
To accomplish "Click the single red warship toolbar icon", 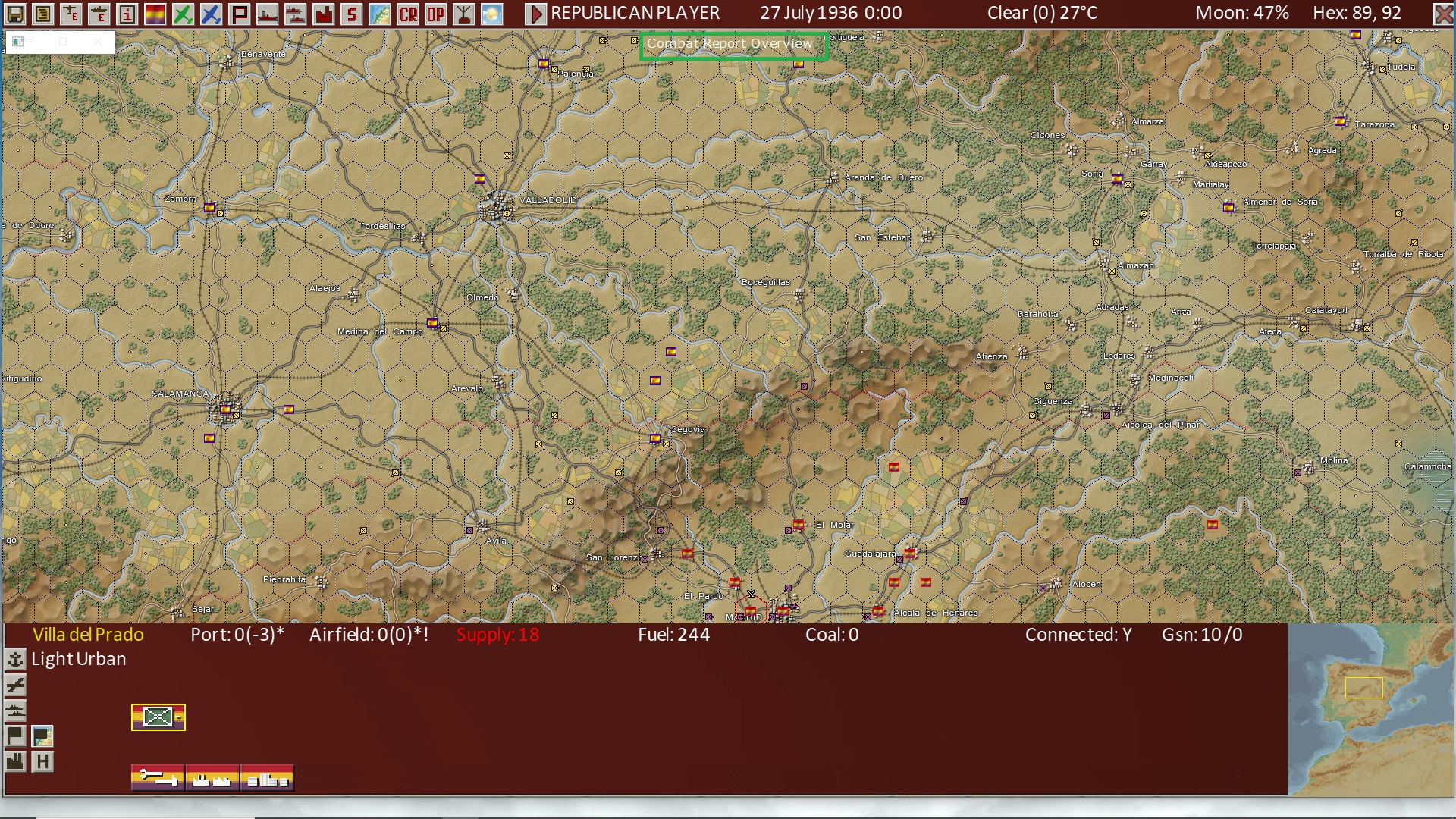I will (268, 14).
